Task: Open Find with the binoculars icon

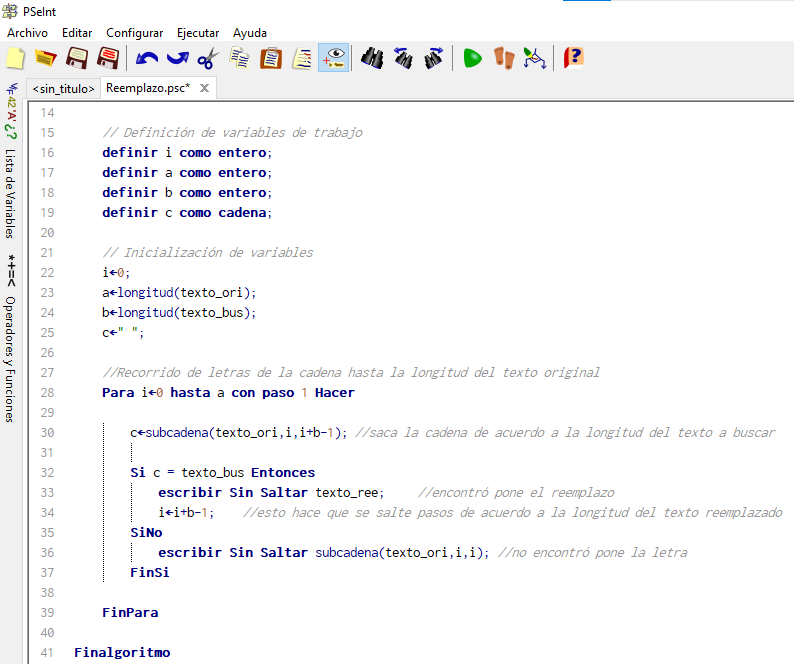Action: (372, 58)
